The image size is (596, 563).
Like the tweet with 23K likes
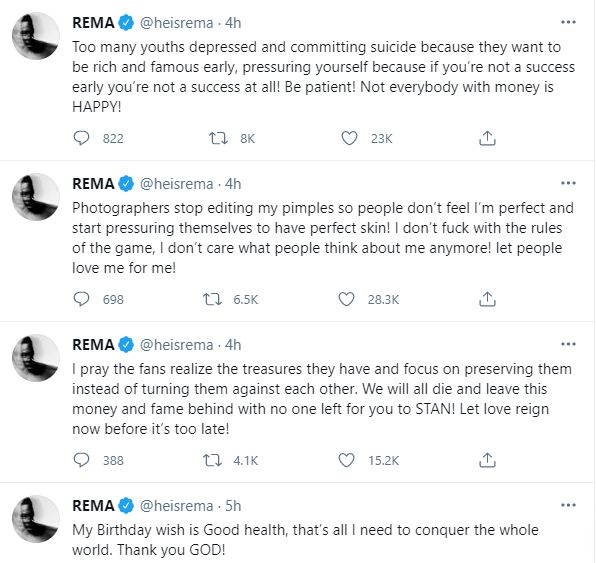[349, 138]
